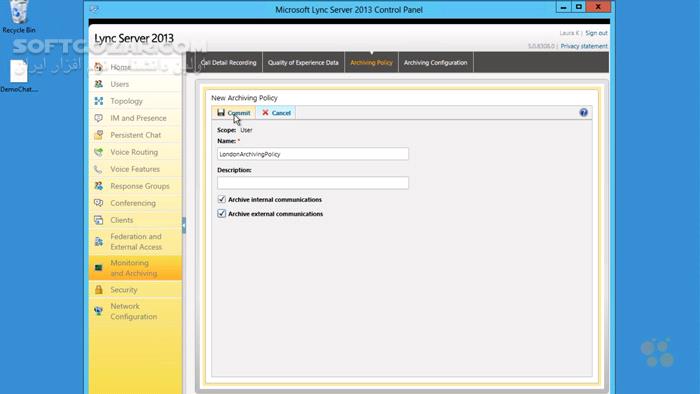700x394 pixels.
Task: Click the empty Description field
Action: click(312, 182)
